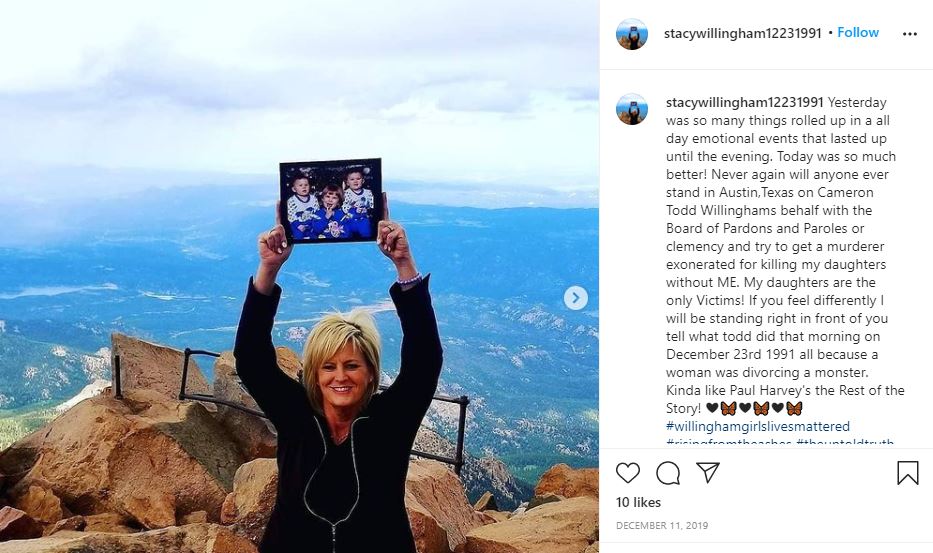Open the profile avatar in the post header
This screenshot has width=933, height=553.
click(x=632, y=34)
